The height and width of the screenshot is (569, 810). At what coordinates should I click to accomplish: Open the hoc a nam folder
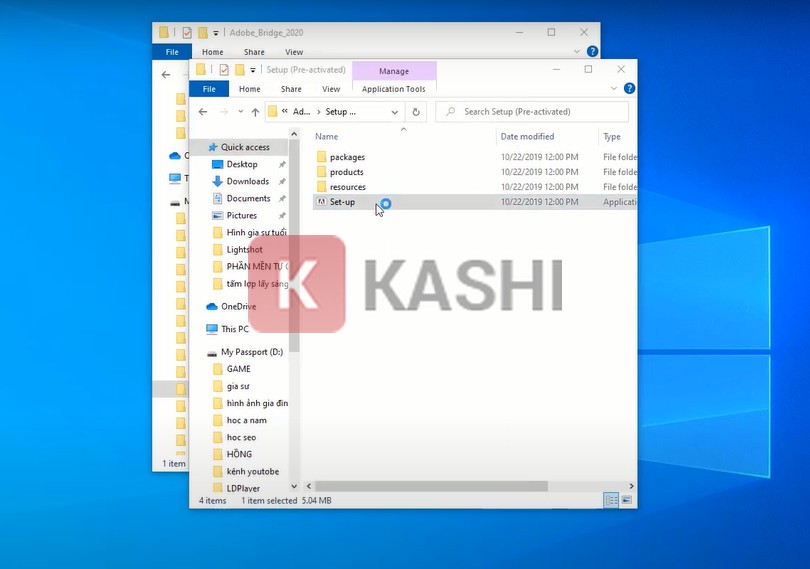pyautogui.click(x=246, y=420)
